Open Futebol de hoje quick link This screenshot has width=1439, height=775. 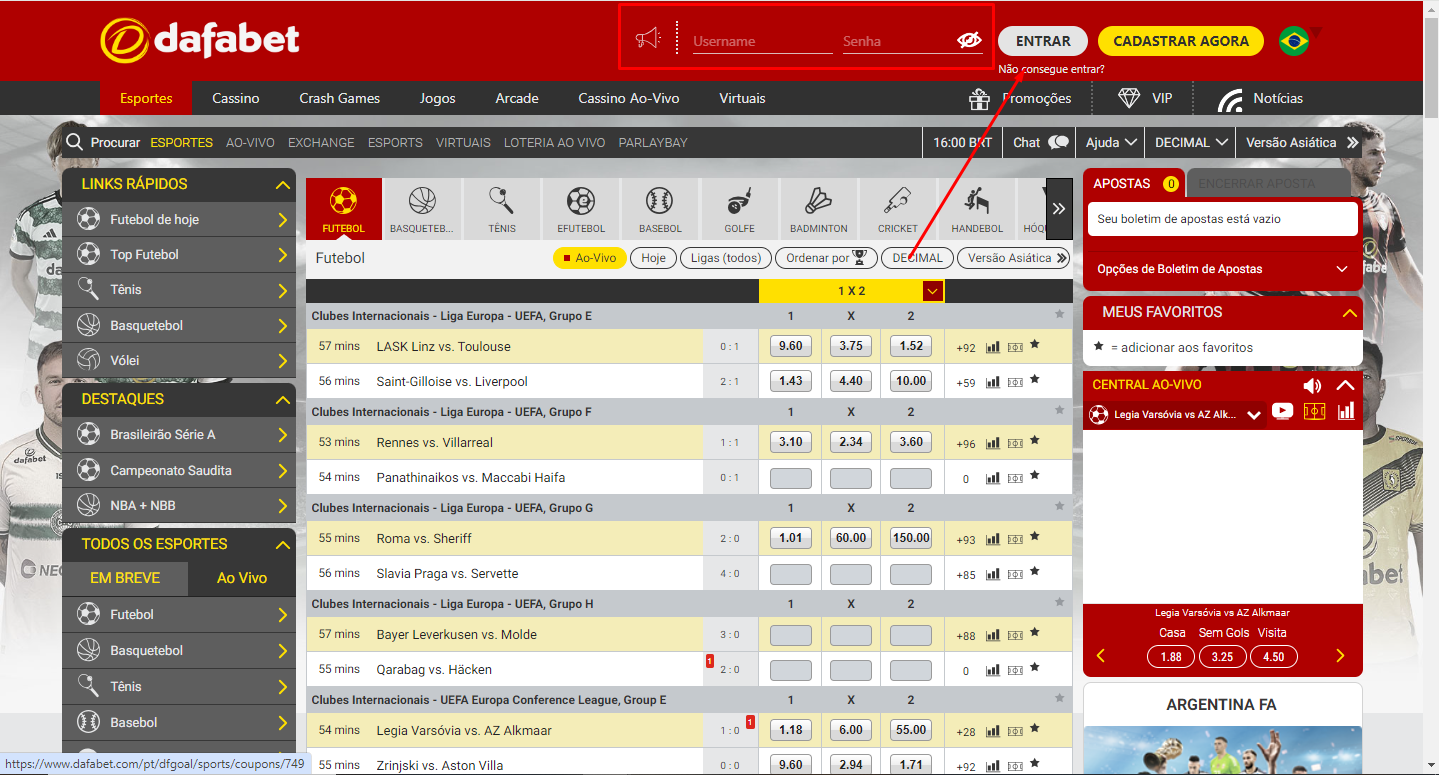179,219
